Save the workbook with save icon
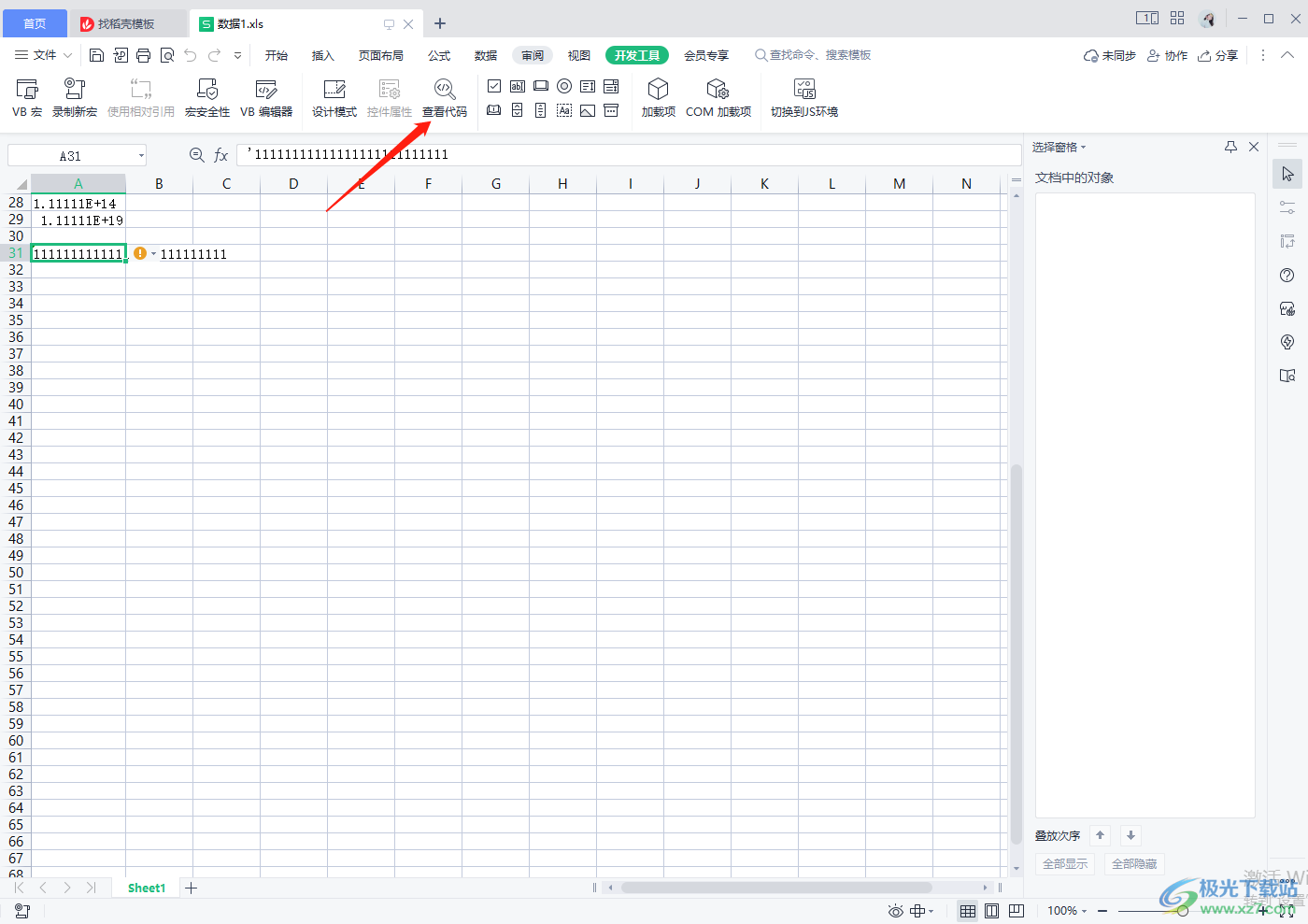 (96, 56)
